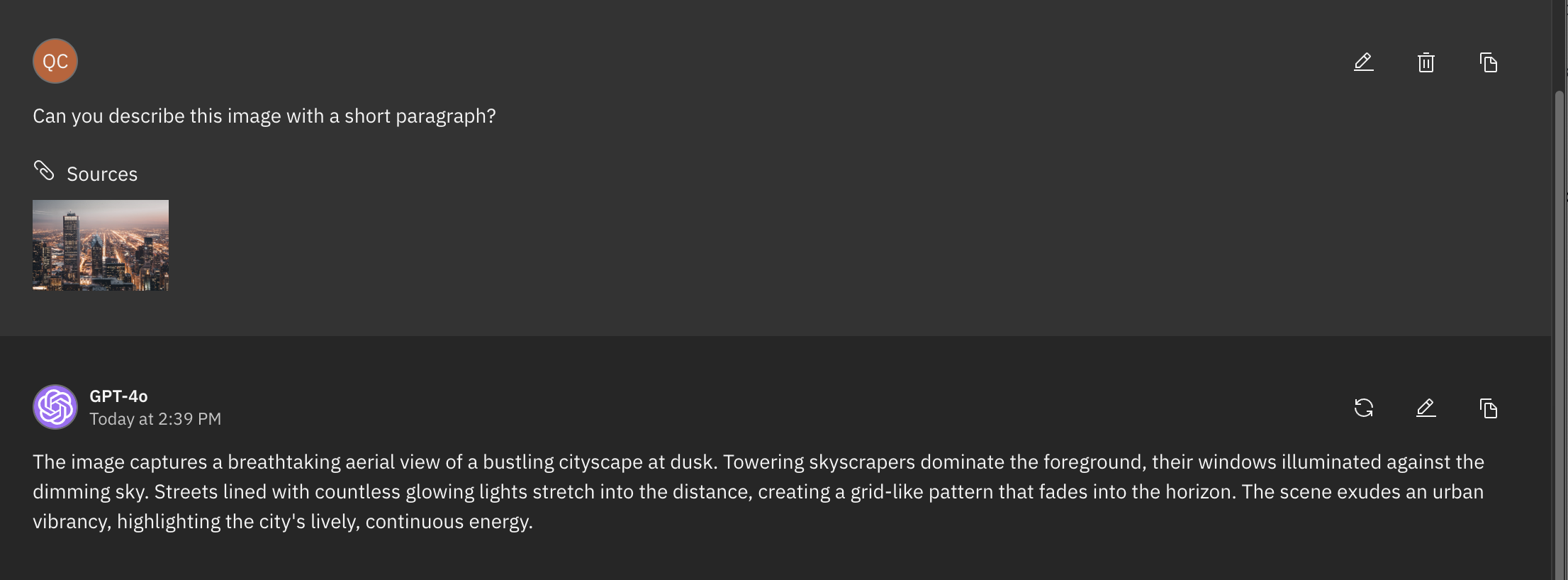Click the 'Today at 2:39 PM' timestamp
This screenshot has height=580, width=1568.
155,419
